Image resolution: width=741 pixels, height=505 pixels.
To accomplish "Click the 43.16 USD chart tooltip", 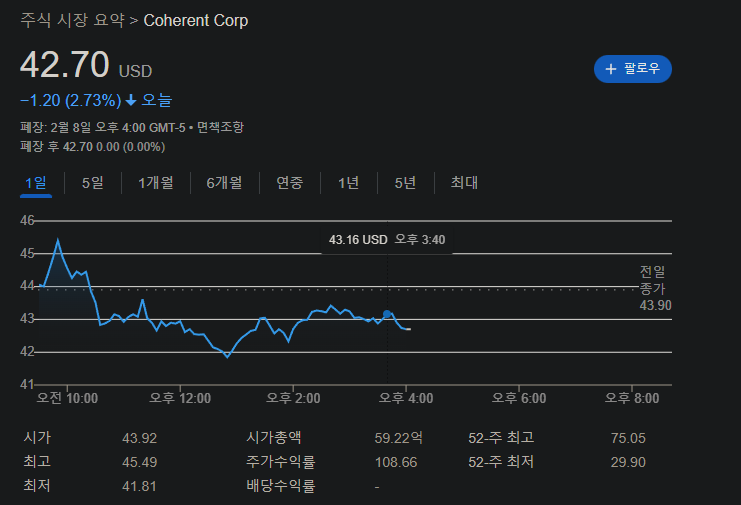I will (387, 240).
